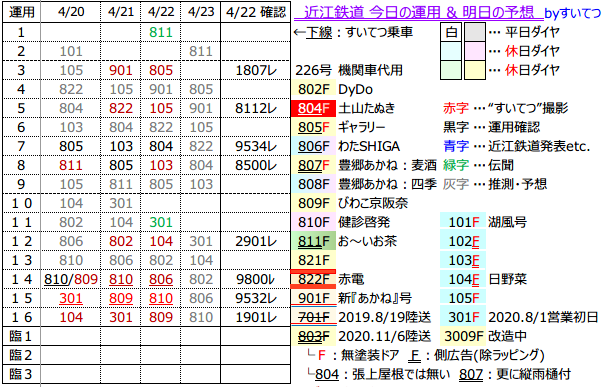Click the 9532レ confirmation cell
Image resolution: width=609 pixels, height=387 pixels.
(256, 298)
